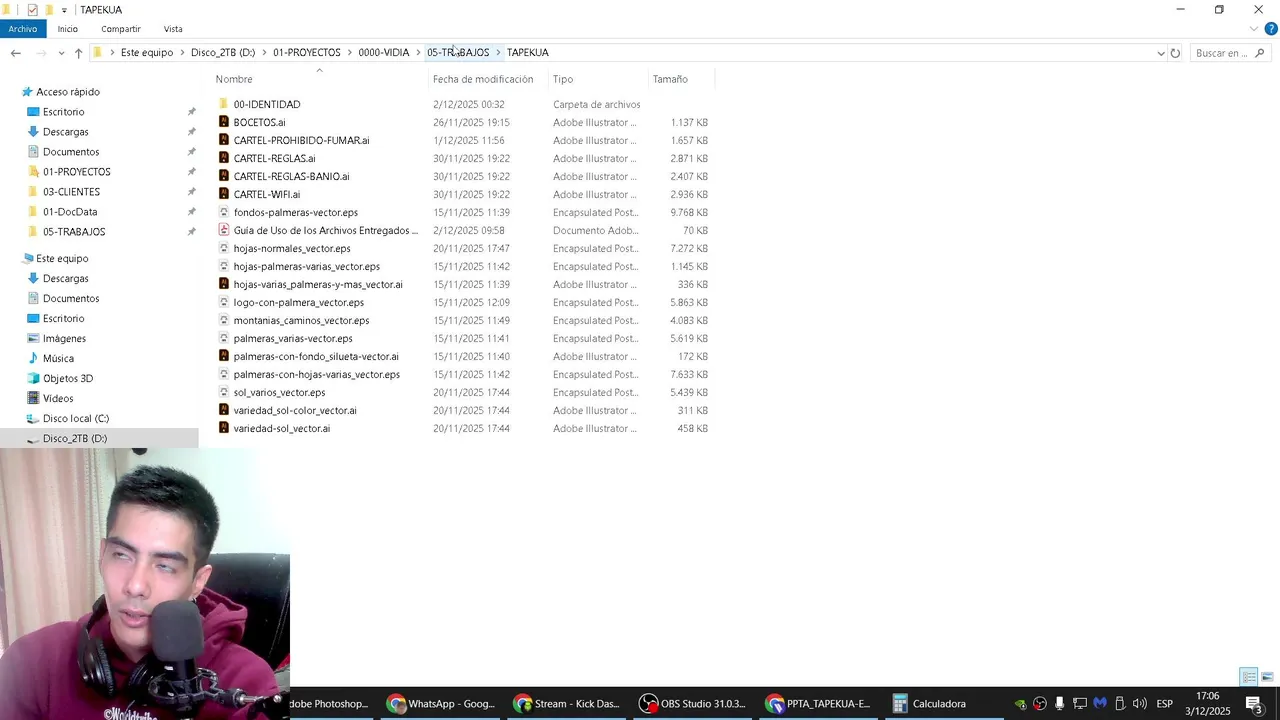Select palmeras-con-fondo_silueta-vector.ai icon

click(224, 356)
